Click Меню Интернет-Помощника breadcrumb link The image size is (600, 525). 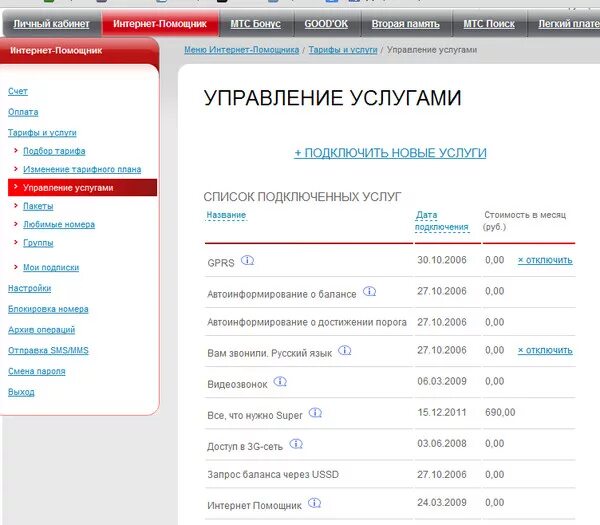point(241,50)
